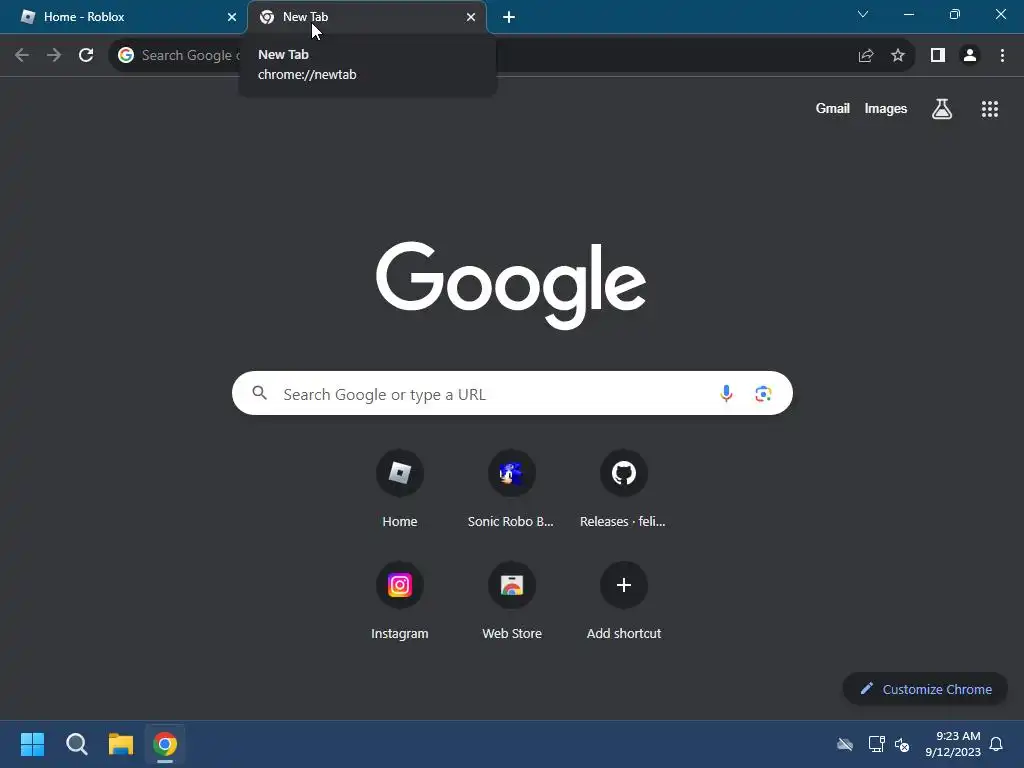Reload the current page

click(86, 55)
